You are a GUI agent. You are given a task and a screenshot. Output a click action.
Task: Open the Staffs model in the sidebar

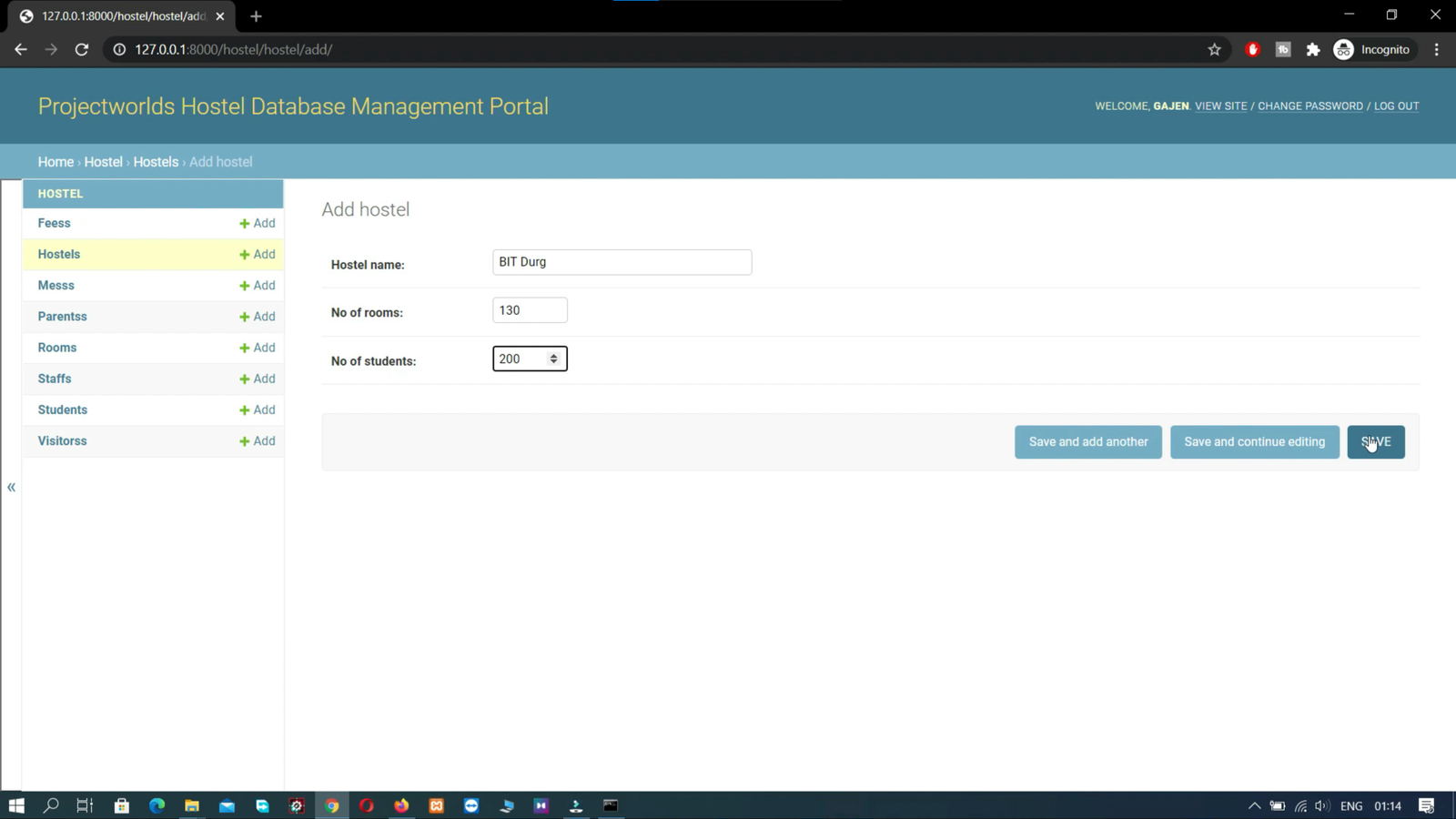(55, 379)
